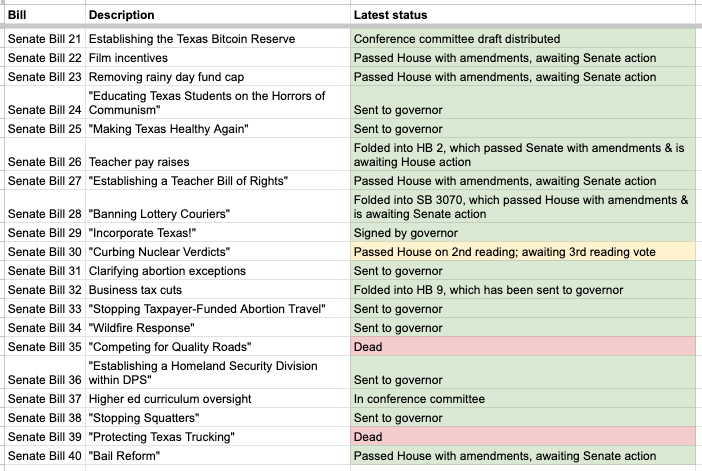
Task: Click status cell for Senate Bill 27
Action: pos(523,180)
